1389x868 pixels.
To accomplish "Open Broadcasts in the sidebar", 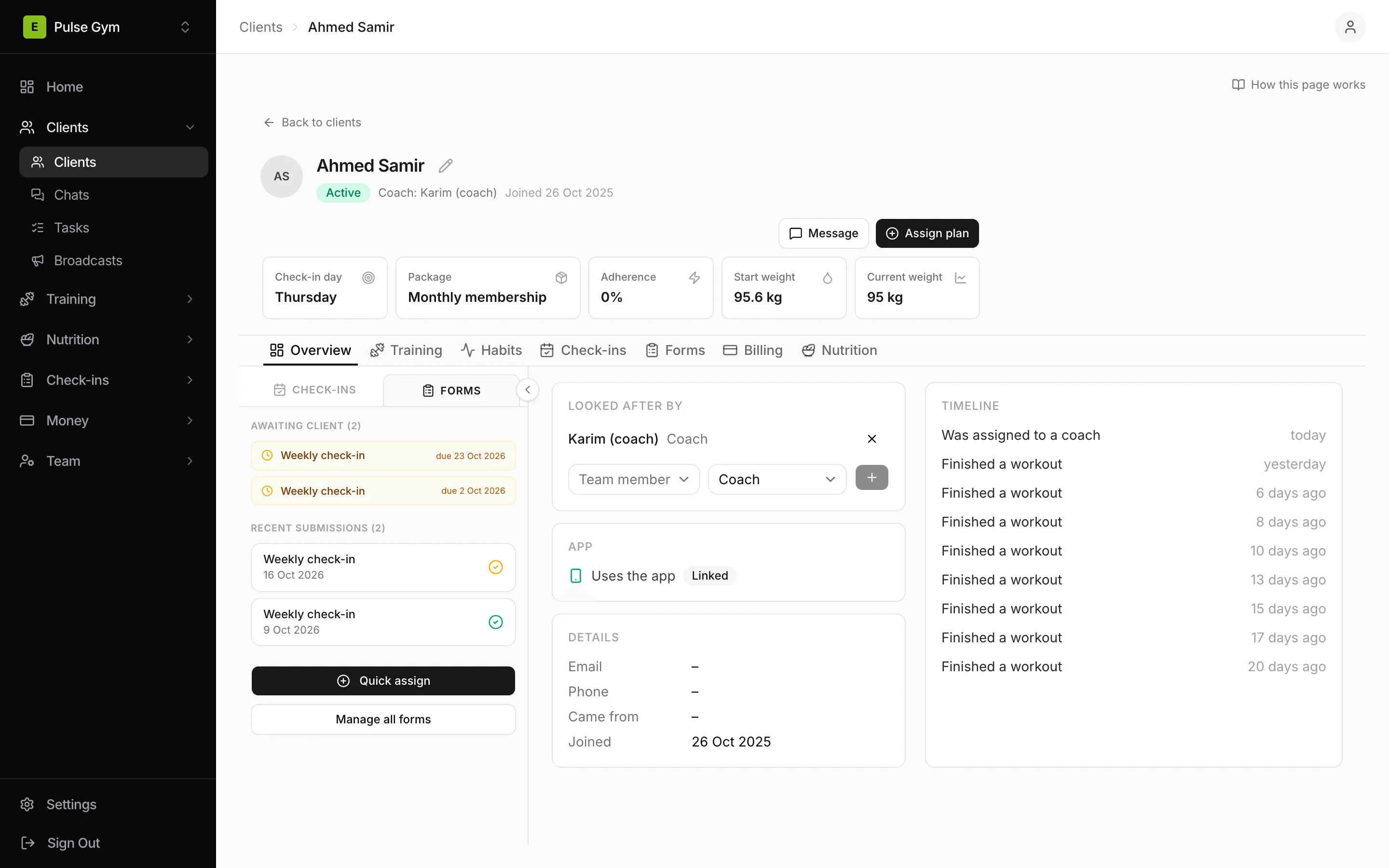I will tap(114, 260).
